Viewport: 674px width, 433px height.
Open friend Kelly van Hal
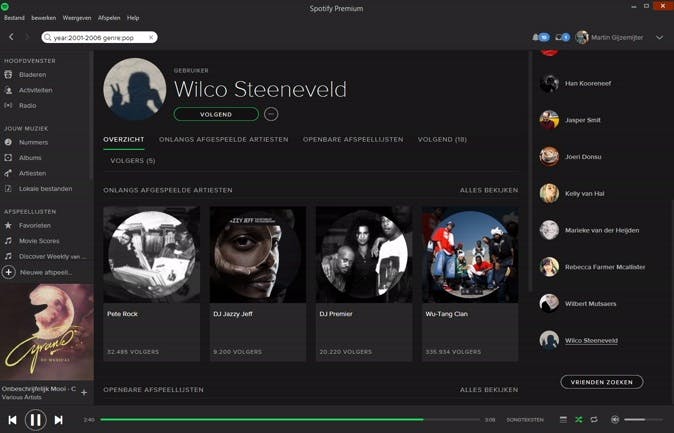pyautogui.click(x=572, y=193)
